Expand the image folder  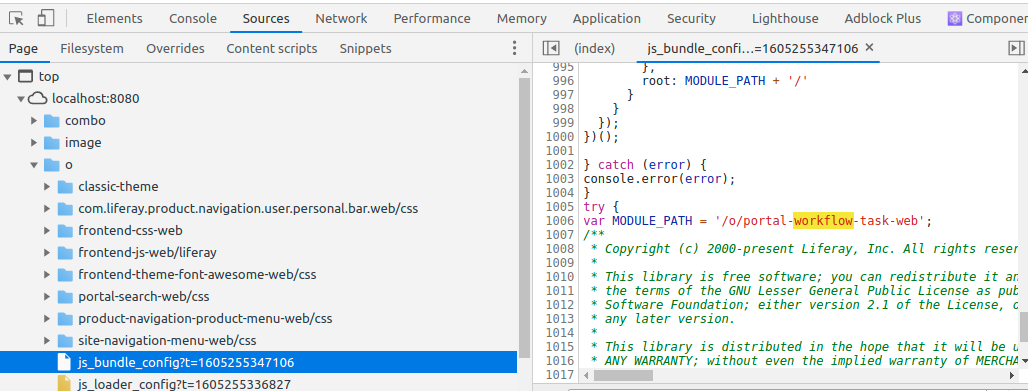[34, 142]
